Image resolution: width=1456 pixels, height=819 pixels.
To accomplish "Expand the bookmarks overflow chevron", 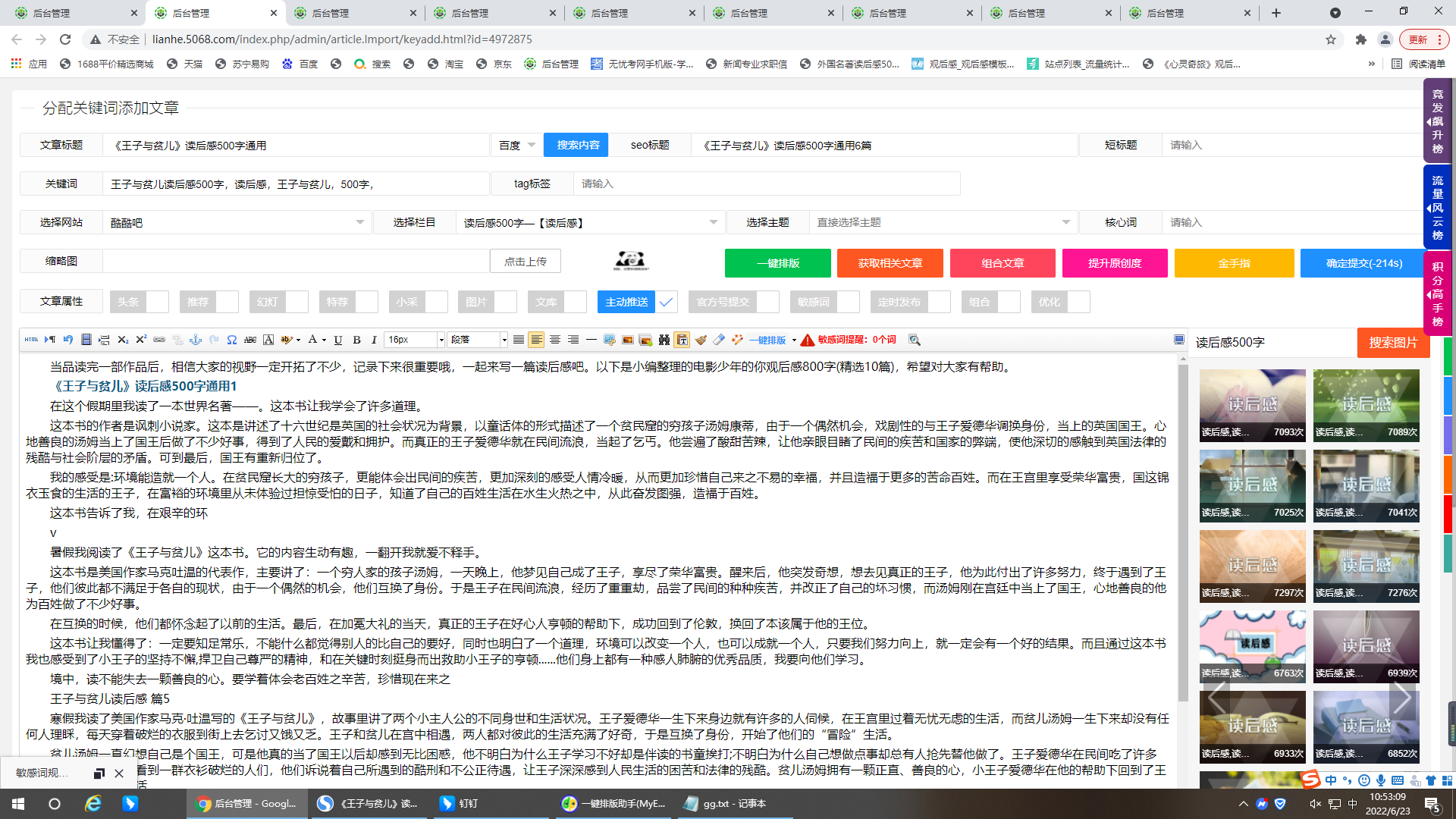I will [x=1371, y=64].
